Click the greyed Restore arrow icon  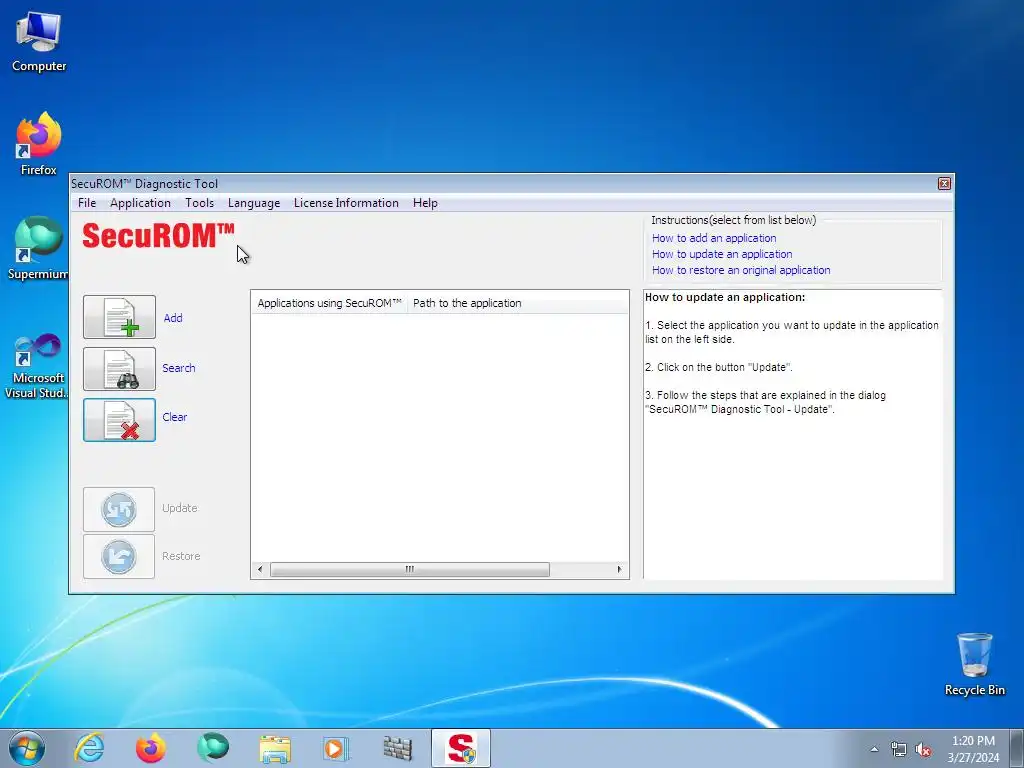(119, 556)
